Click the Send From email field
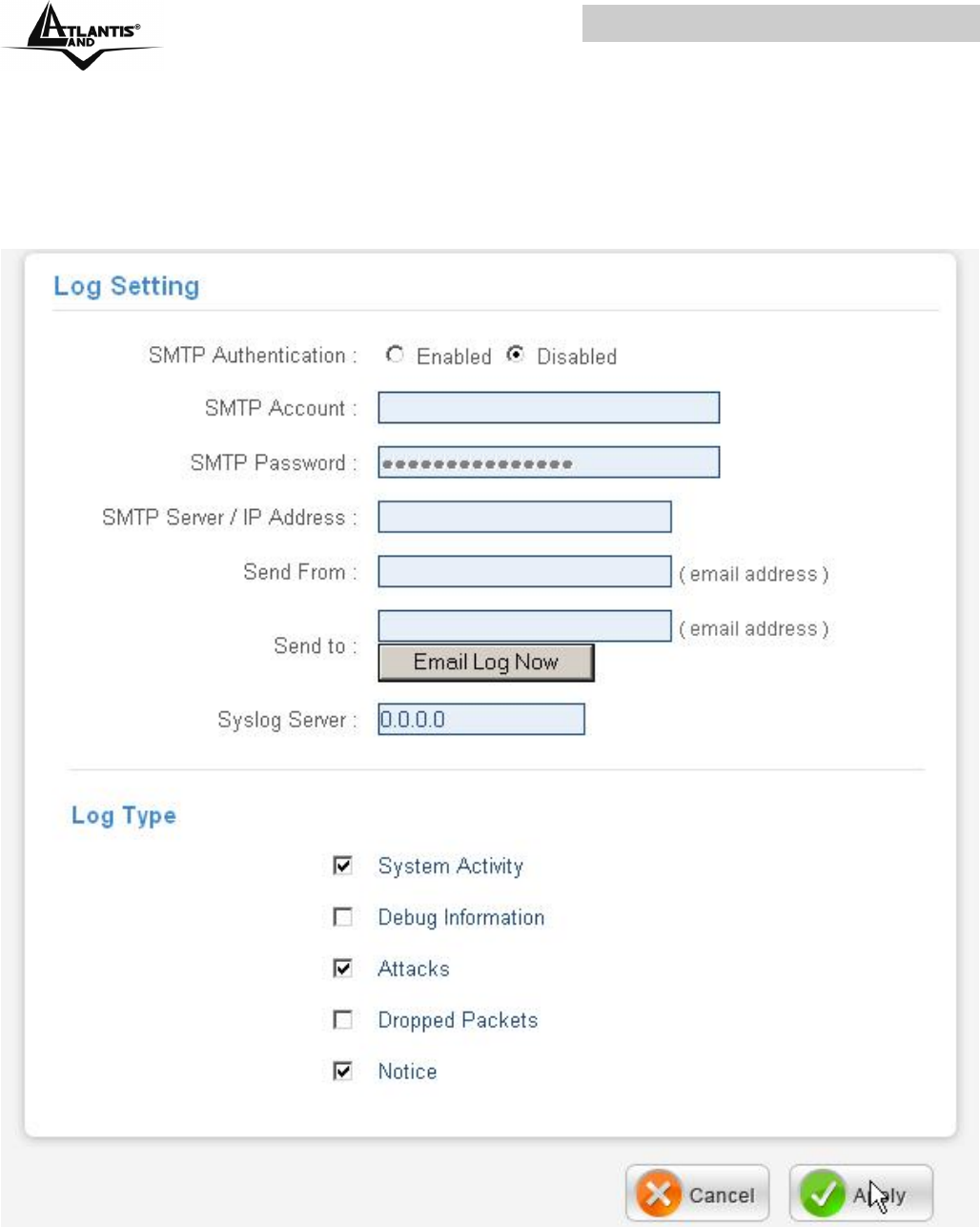 coord(524,572)
